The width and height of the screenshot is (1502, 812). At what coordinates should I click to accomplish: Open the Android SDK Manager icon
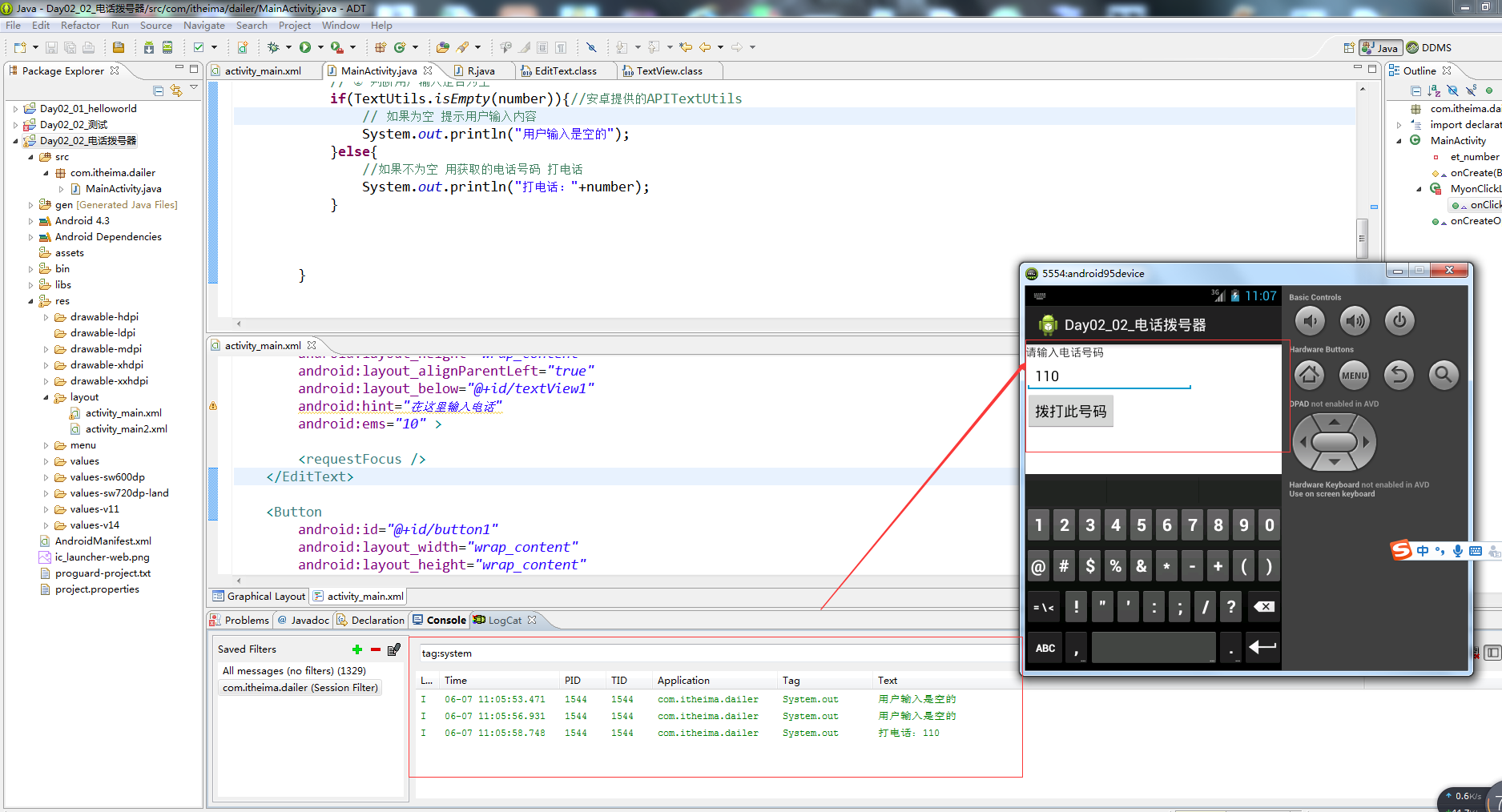click(x=149, y=47)
